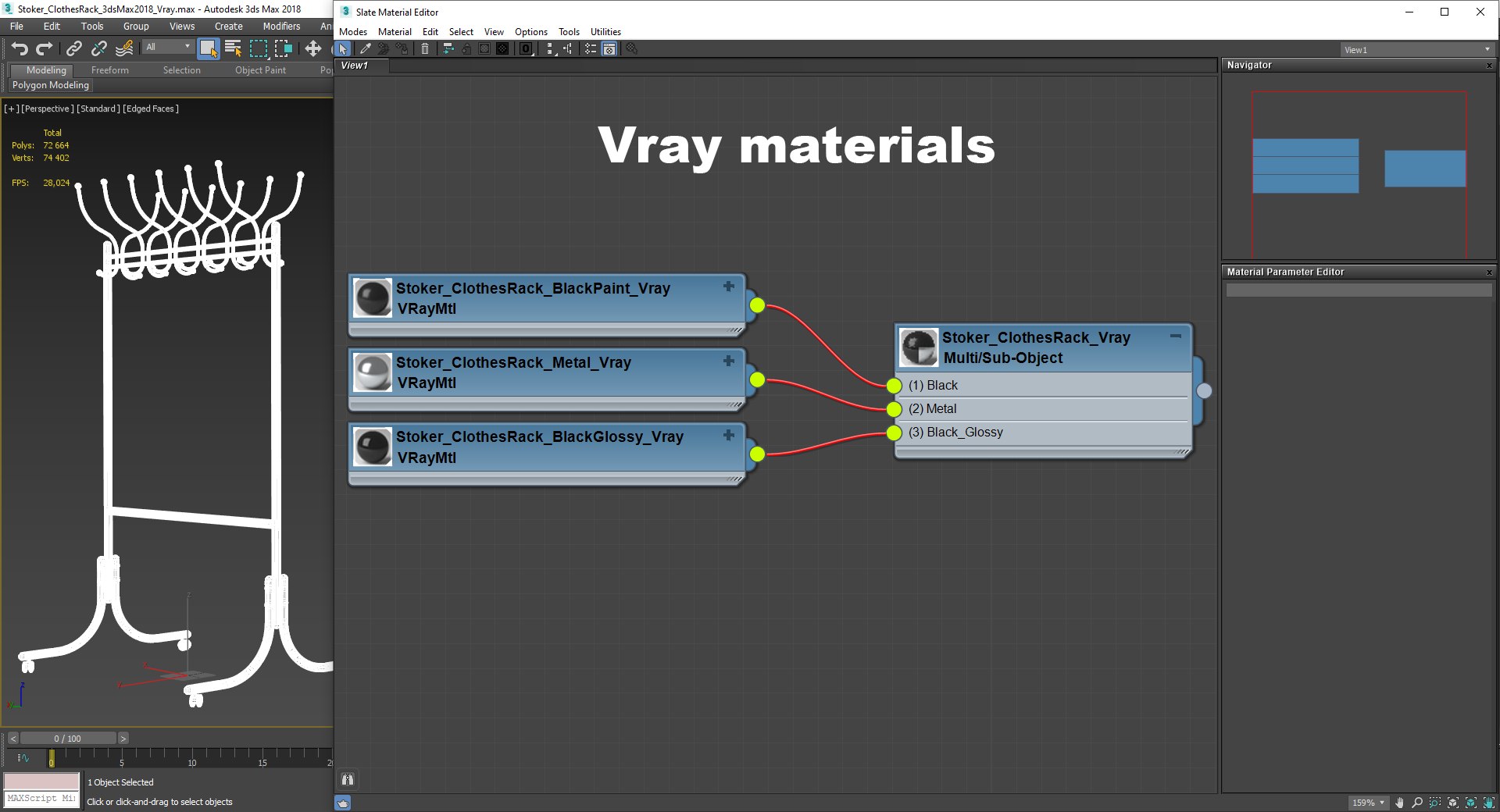Viewport: 1500px width, 812px height.
Task: Click the Polygon Modeling button
Action: [51, 85]
